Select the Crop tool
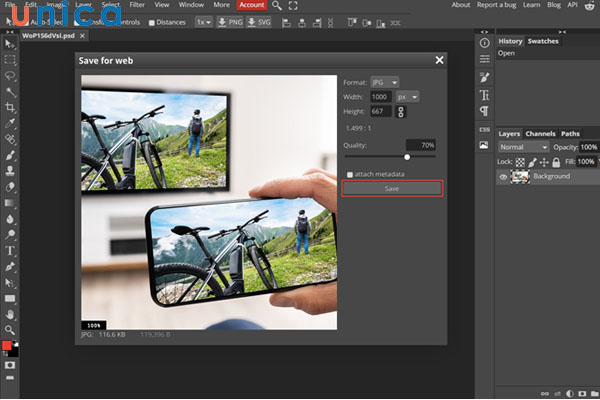Screen dimensions: 600x400 pyautogui.click(x=10, y=106)
